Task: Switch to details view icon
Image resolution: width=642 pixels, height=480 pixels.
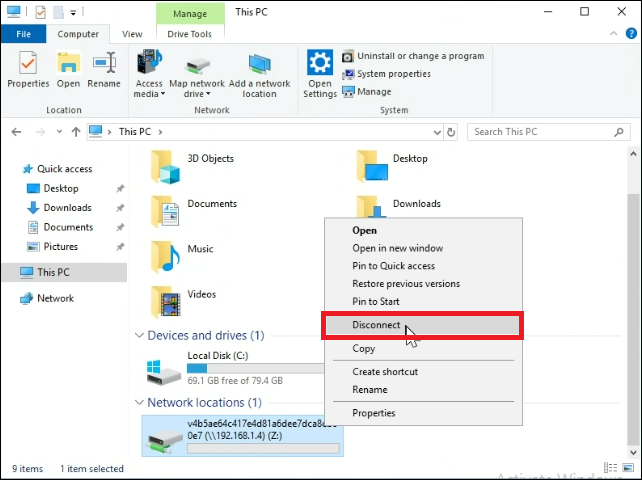Action: (610, 468)
